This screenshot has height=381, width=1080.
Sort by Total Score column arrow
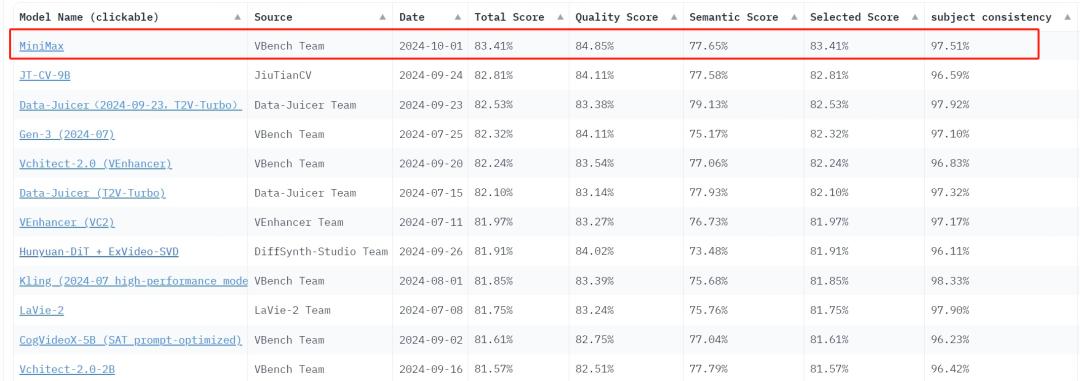point(560,17)
